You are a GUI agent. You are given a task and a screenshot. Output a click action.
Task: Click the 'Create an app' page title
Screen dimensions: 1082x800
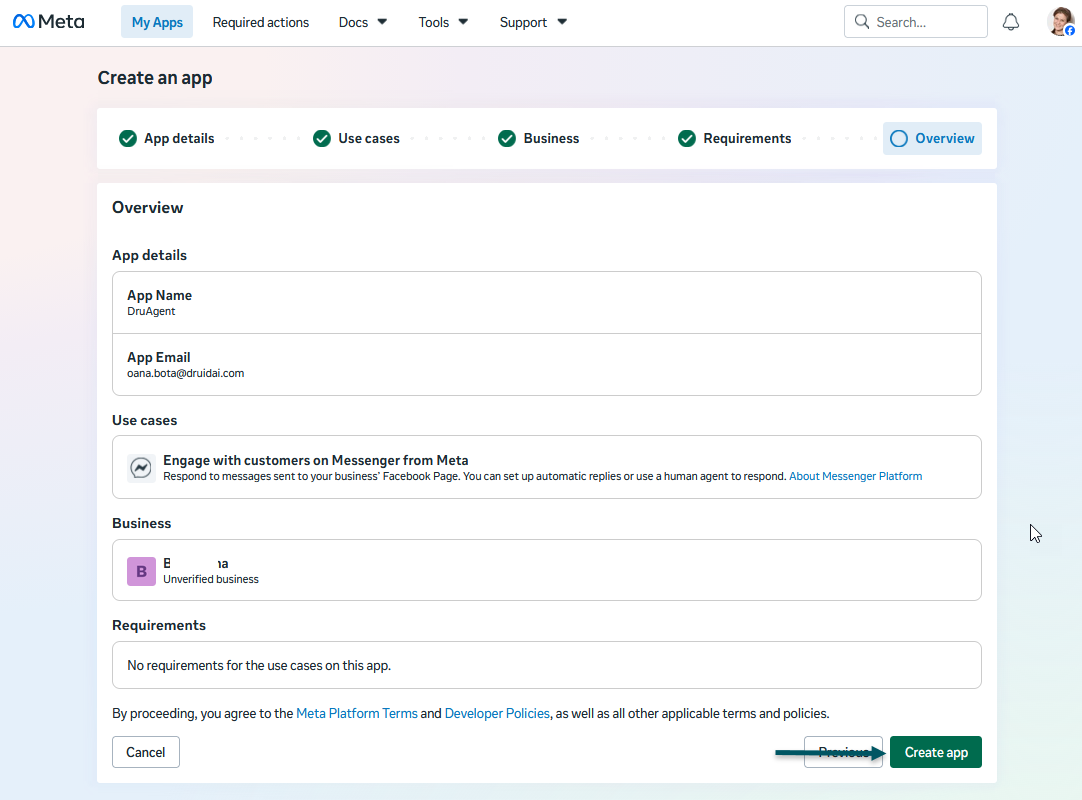[155, 78]
